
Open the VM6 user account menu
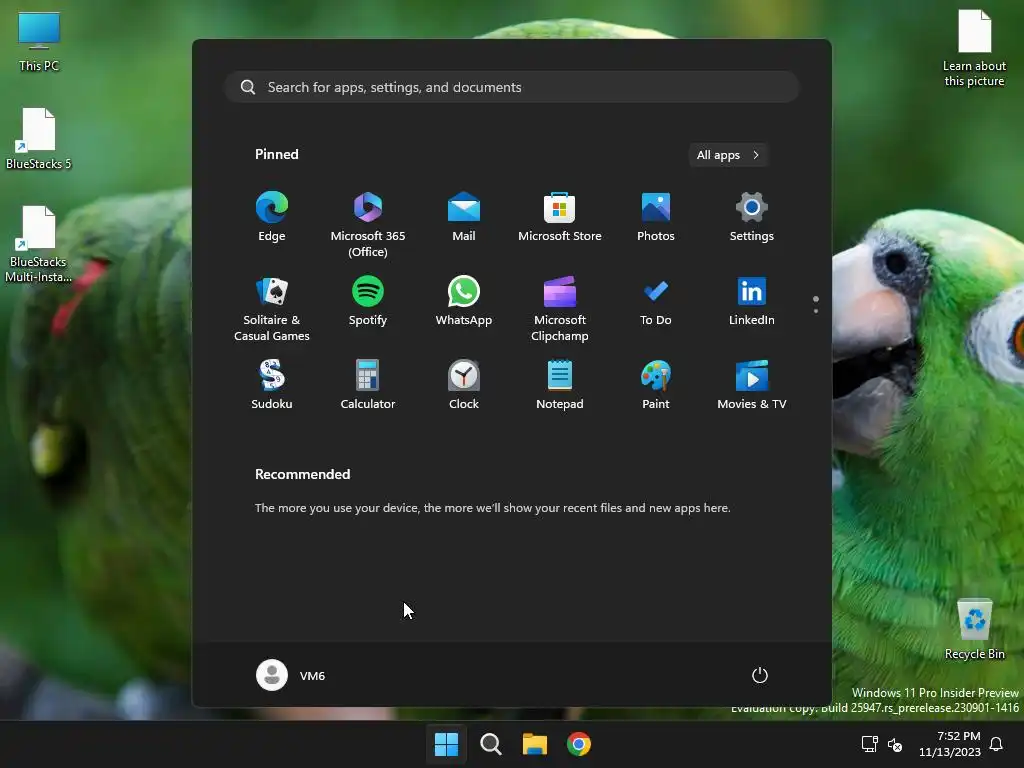point(291,675)
